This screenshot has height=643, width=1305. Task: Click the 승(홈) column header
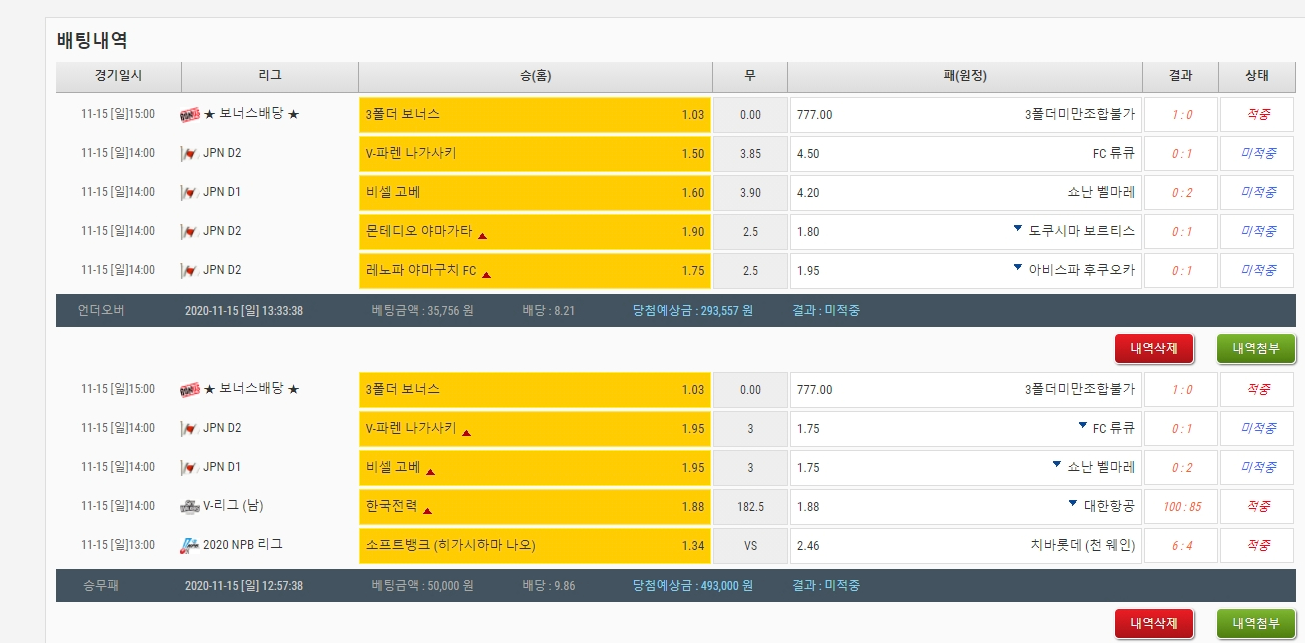pos(535,76)
